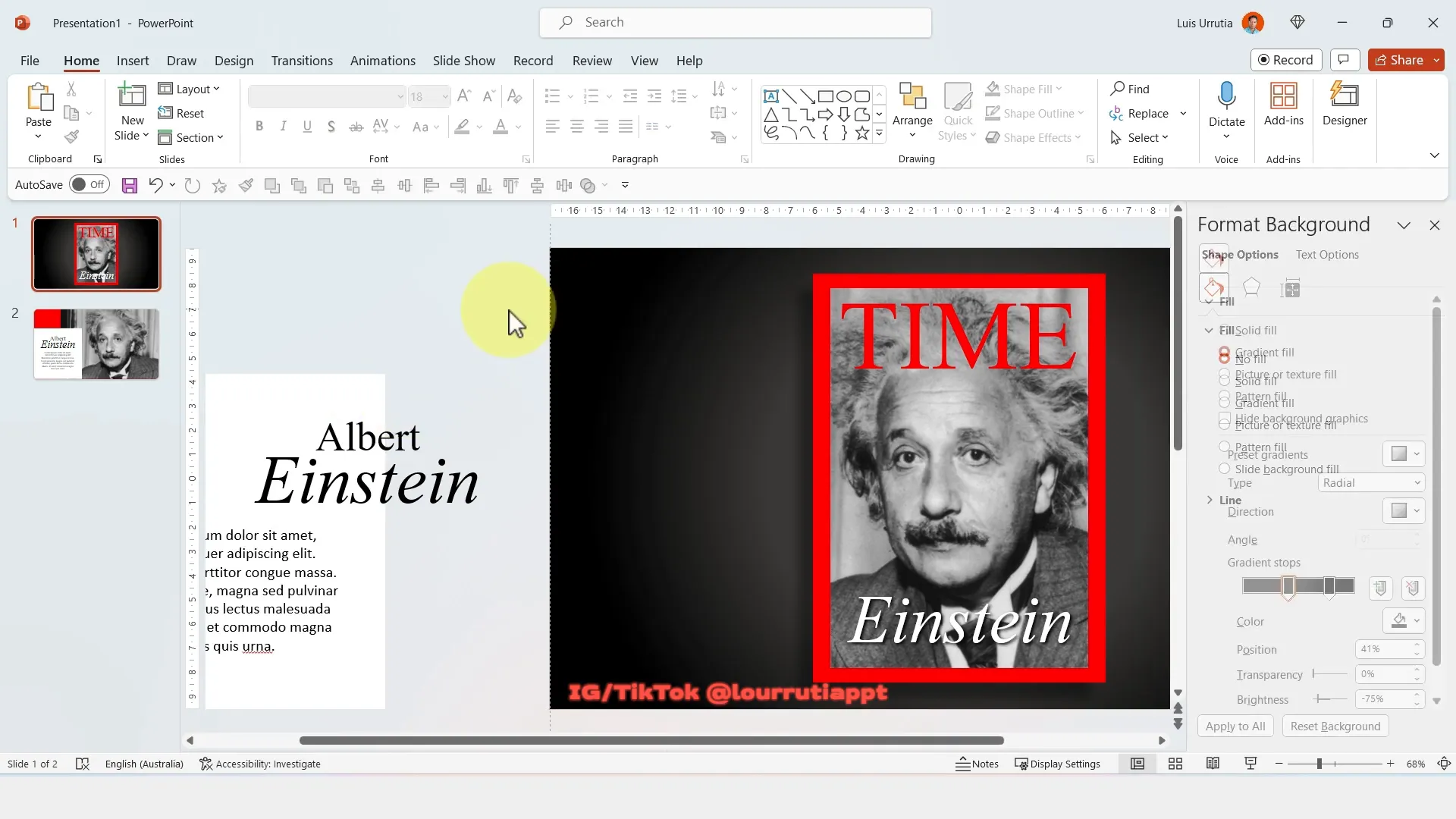This screenshot has width=1456, height=819.
Task: Click the Justify text alignment icon
Action: click(626, 127)
